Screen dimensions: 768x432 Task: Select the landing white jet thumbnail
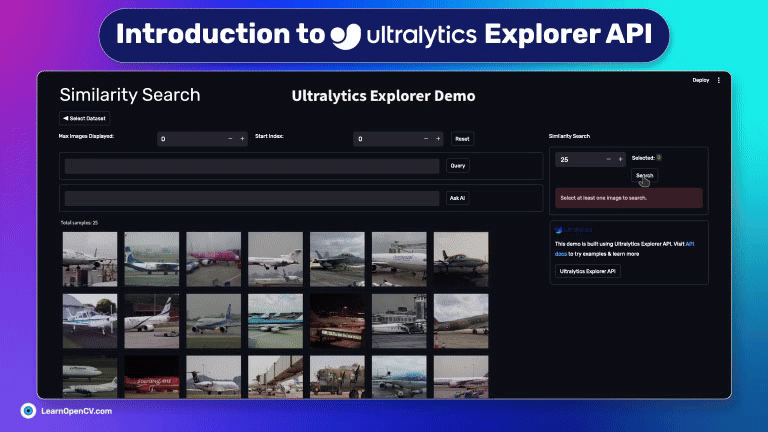coord(275,259)
